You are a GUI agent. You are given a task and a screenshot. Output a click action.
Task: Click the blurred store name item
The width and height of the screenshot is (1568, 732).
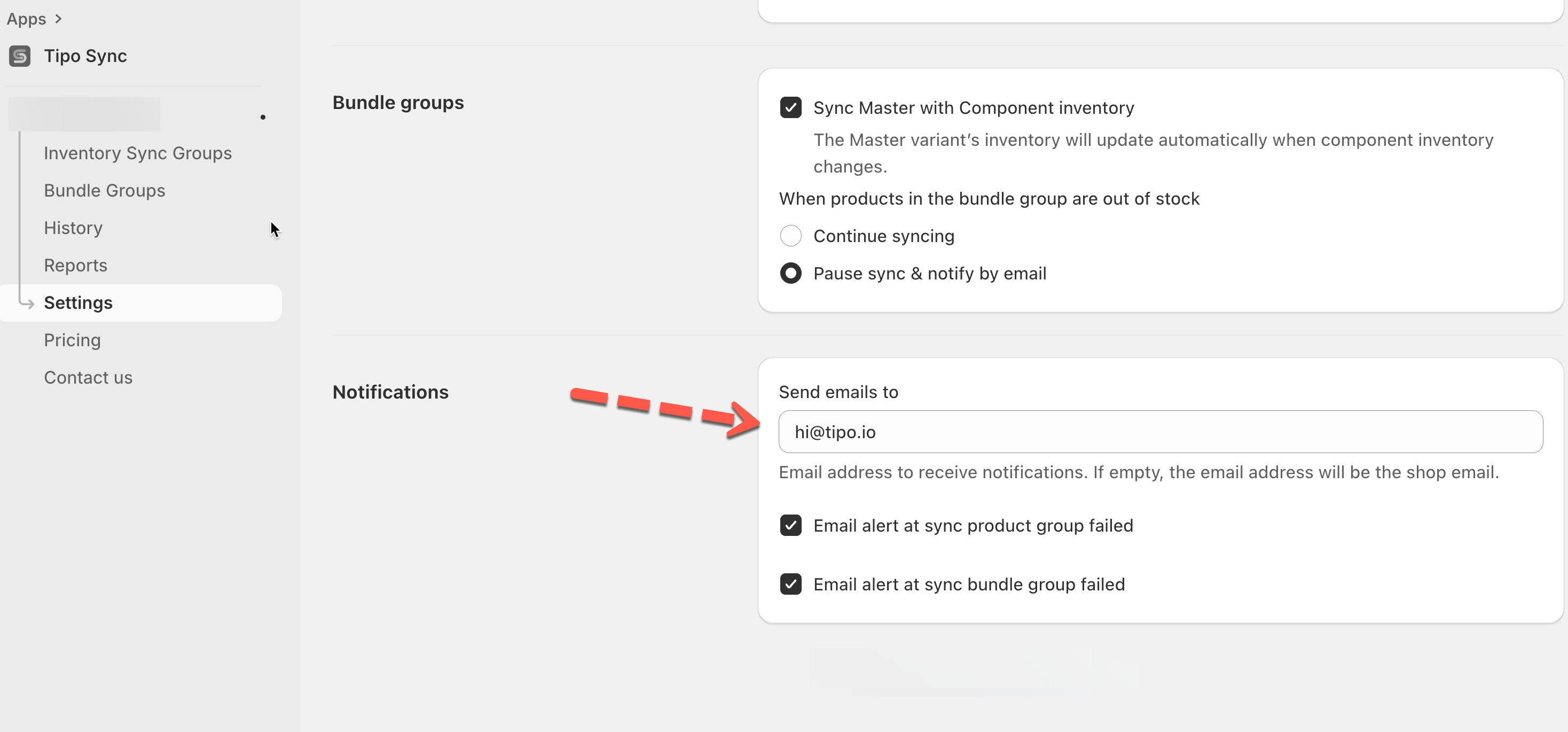(84, 114)
